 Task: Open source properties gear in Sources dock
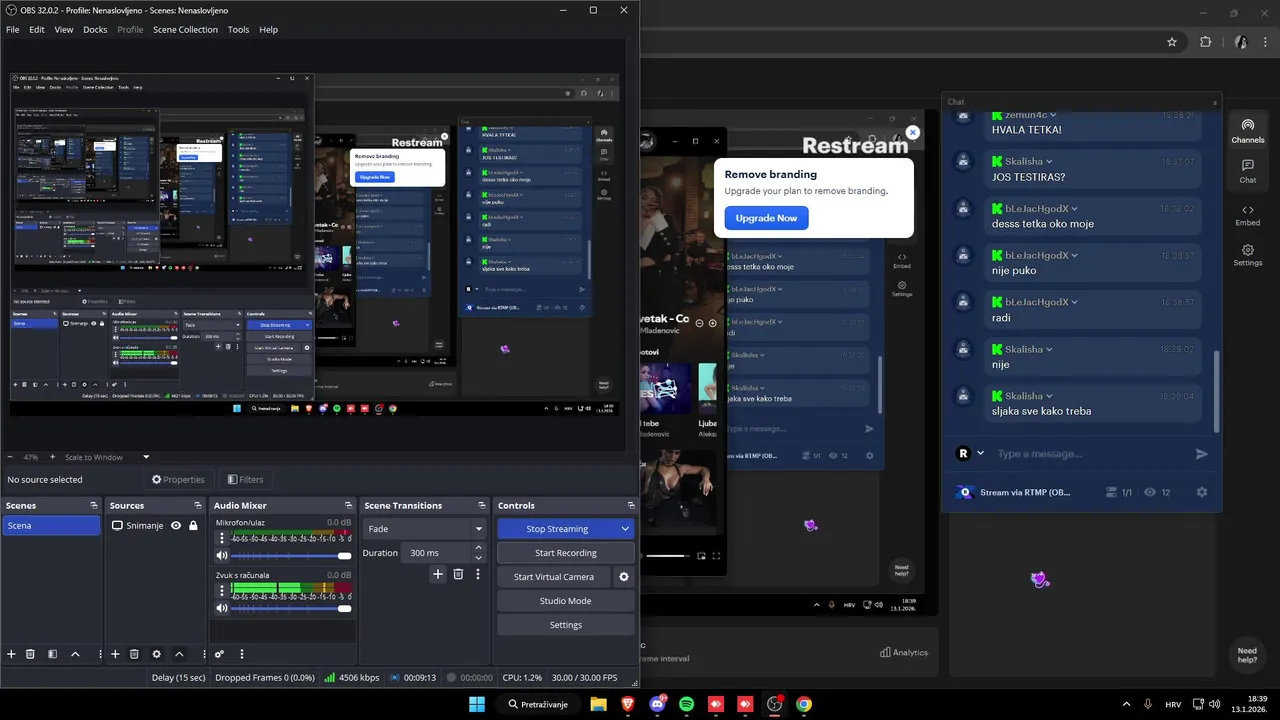[156, 654]
